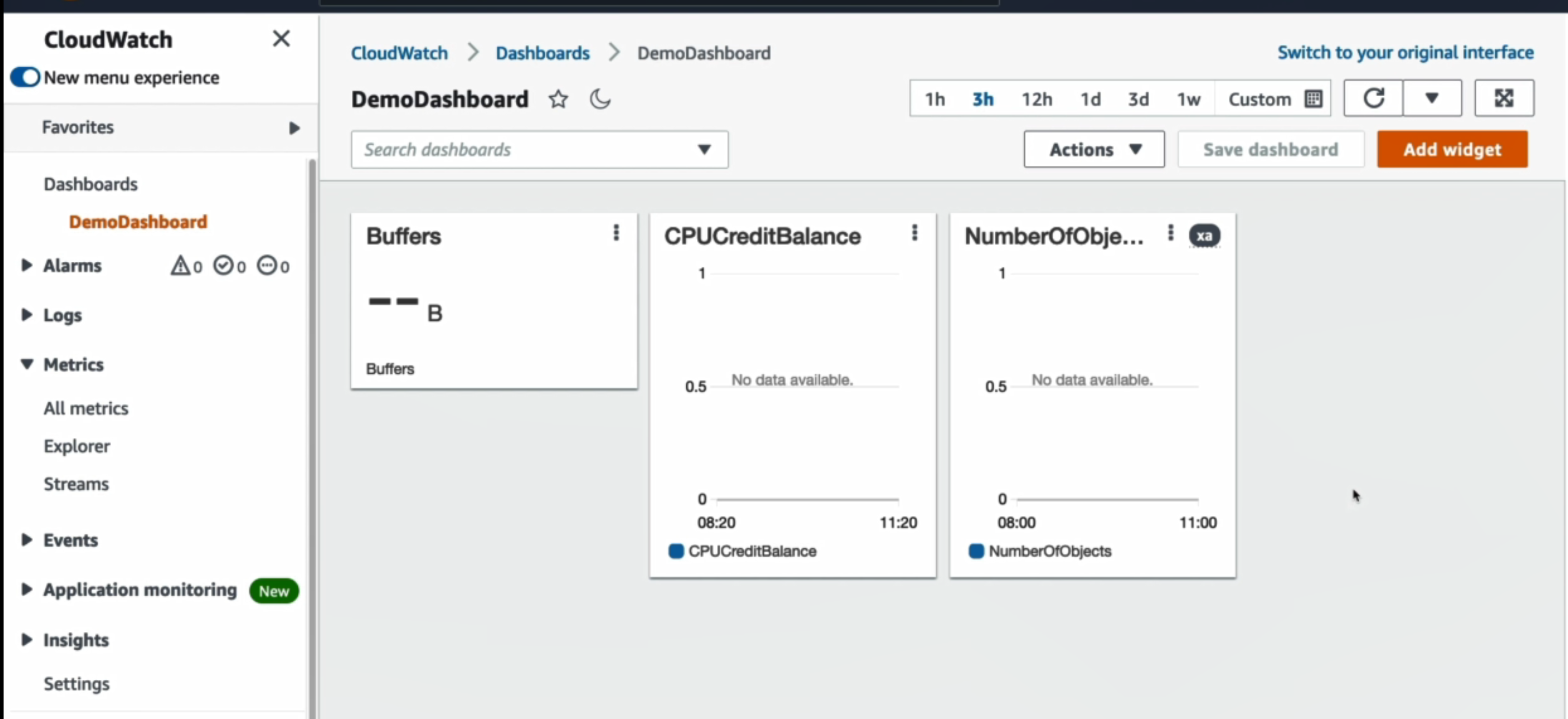1568x719 pixels.
Task: Open CPUCreditBalance widget options menu
Action: 914,233
